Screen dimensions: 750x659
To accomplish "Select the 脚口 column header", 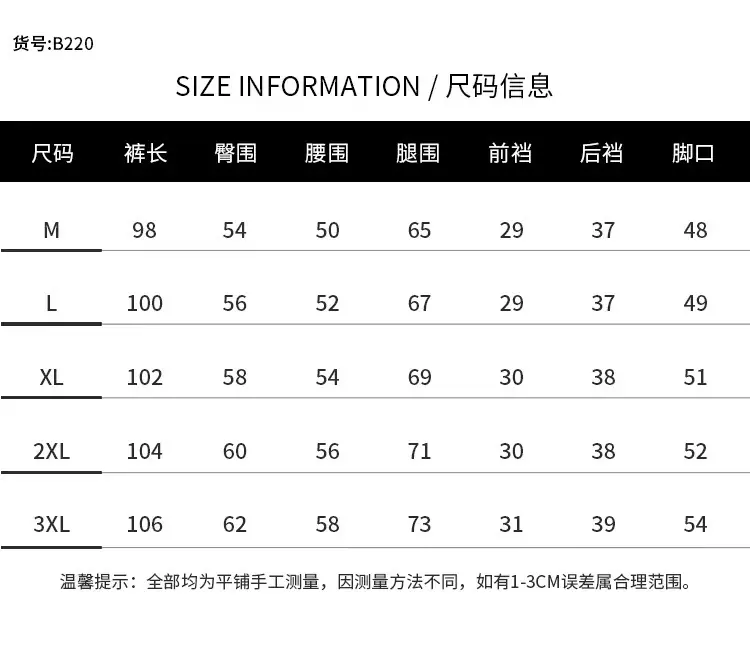I will (693, 154).
